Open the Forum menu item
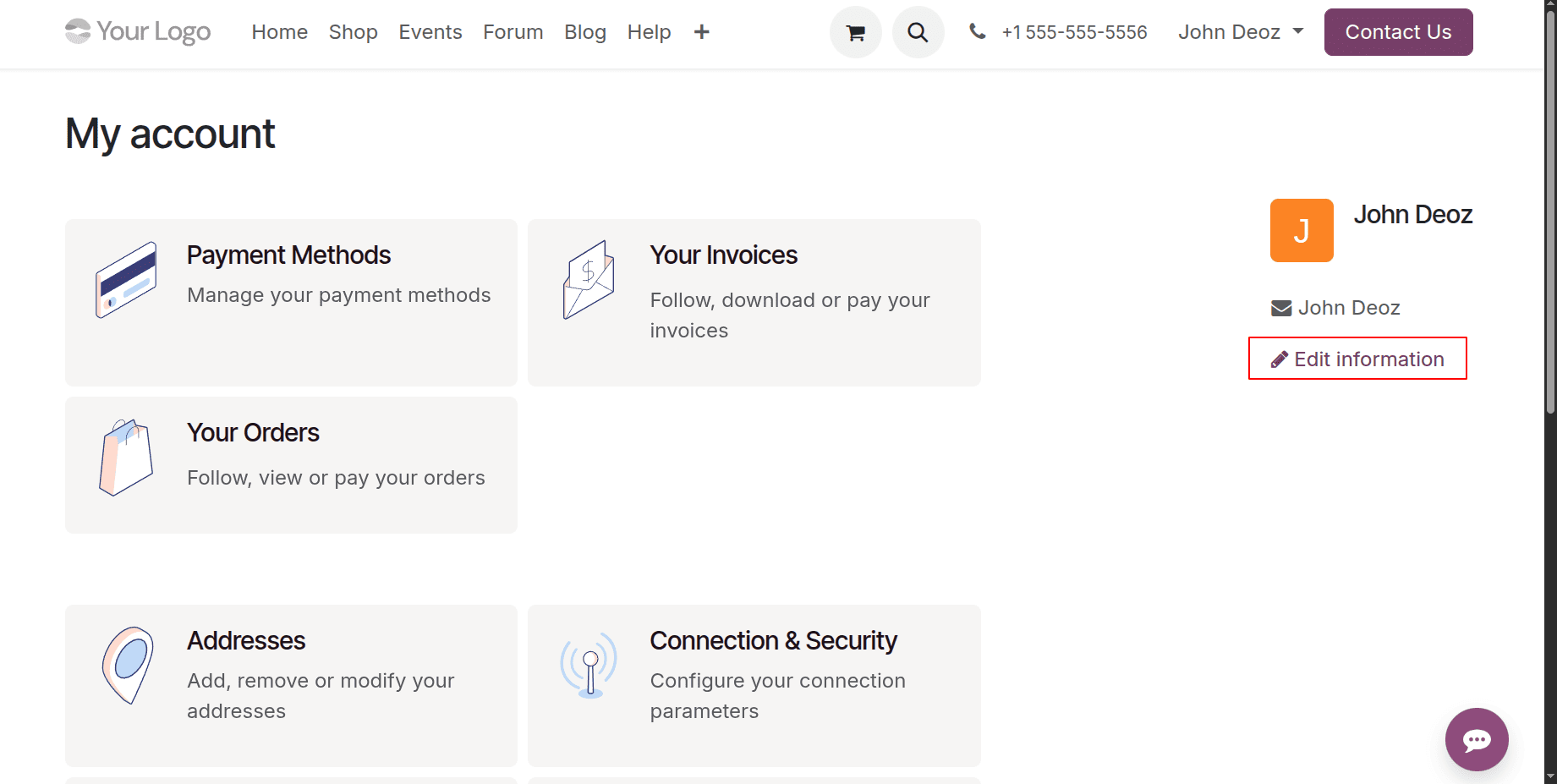The width and height of the screenshot is (1557, 784). coord(513,32)
